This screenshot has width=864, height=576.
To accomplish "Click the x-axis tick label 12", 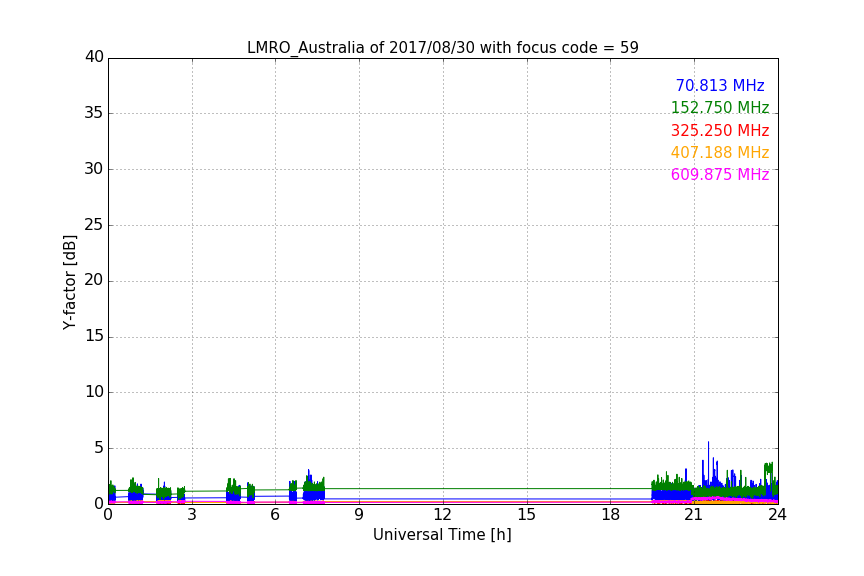I will pyautogui.click(x=443, y=515).
